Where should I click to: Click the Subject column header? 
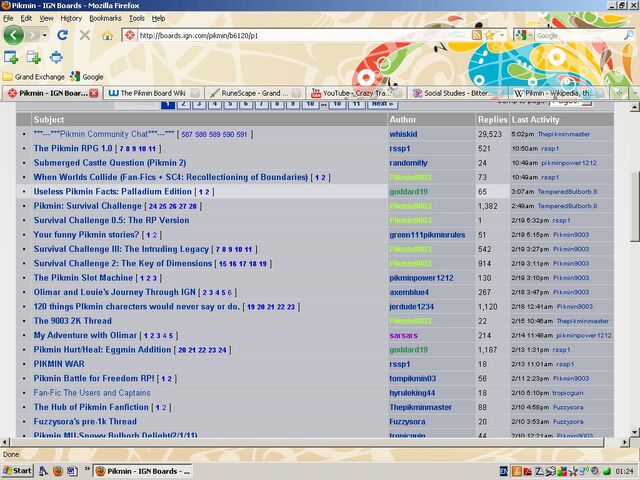click(x=49, y=120)
